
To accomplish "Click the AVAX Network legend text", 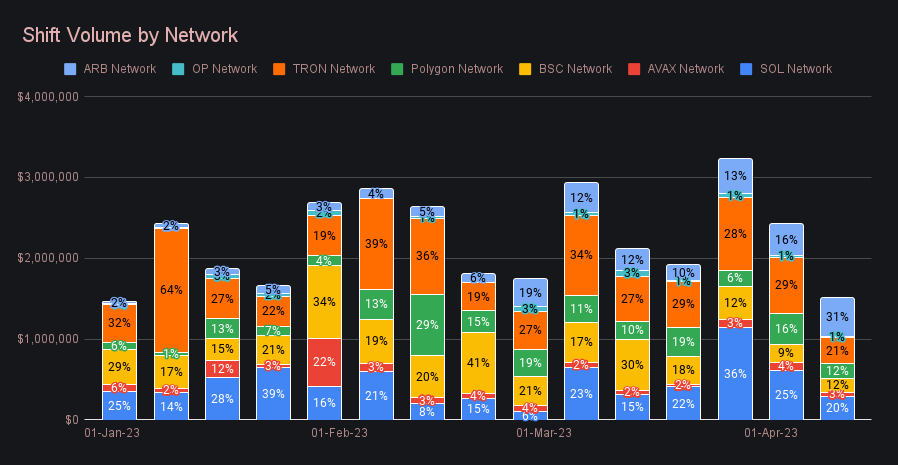I will pyautogui.click(x=685, y=69).
